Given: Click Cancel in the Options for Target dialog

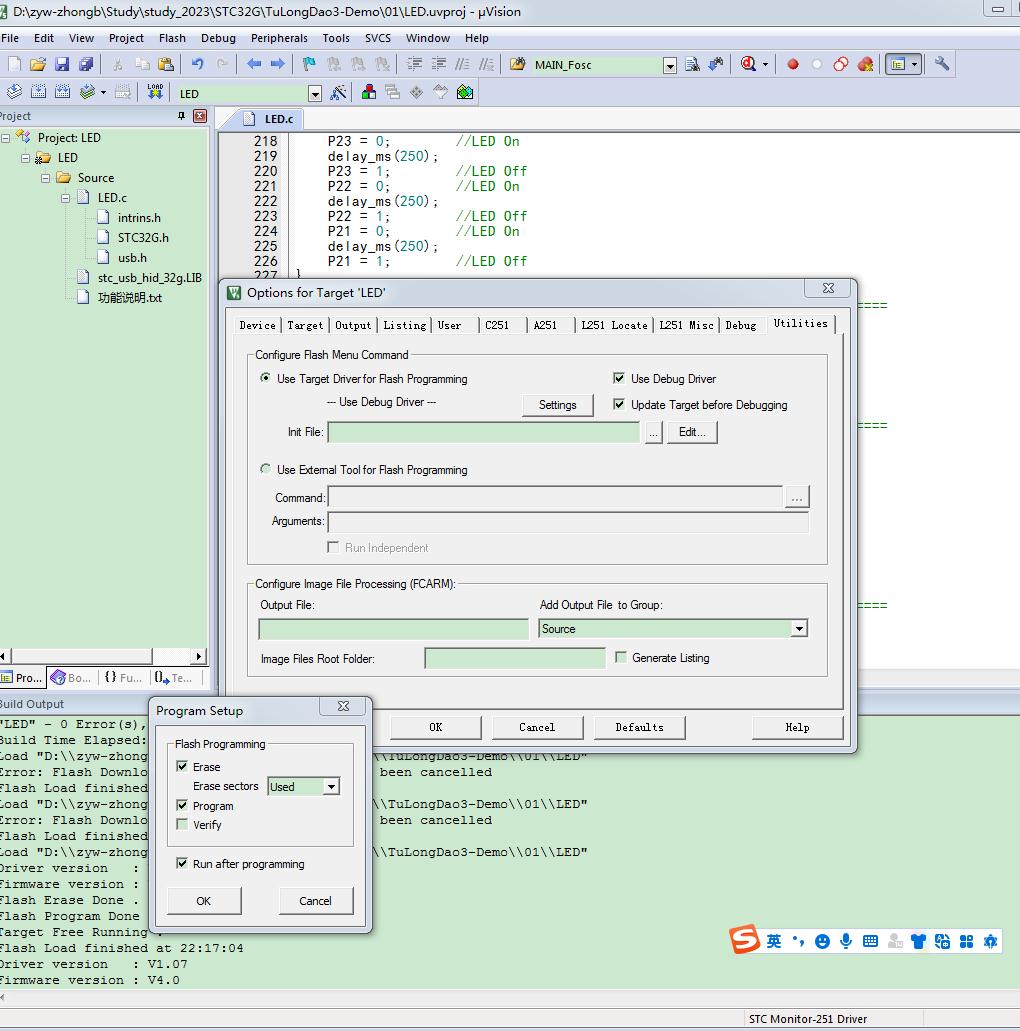Looking at the screenshot, I should coord(537,727).
